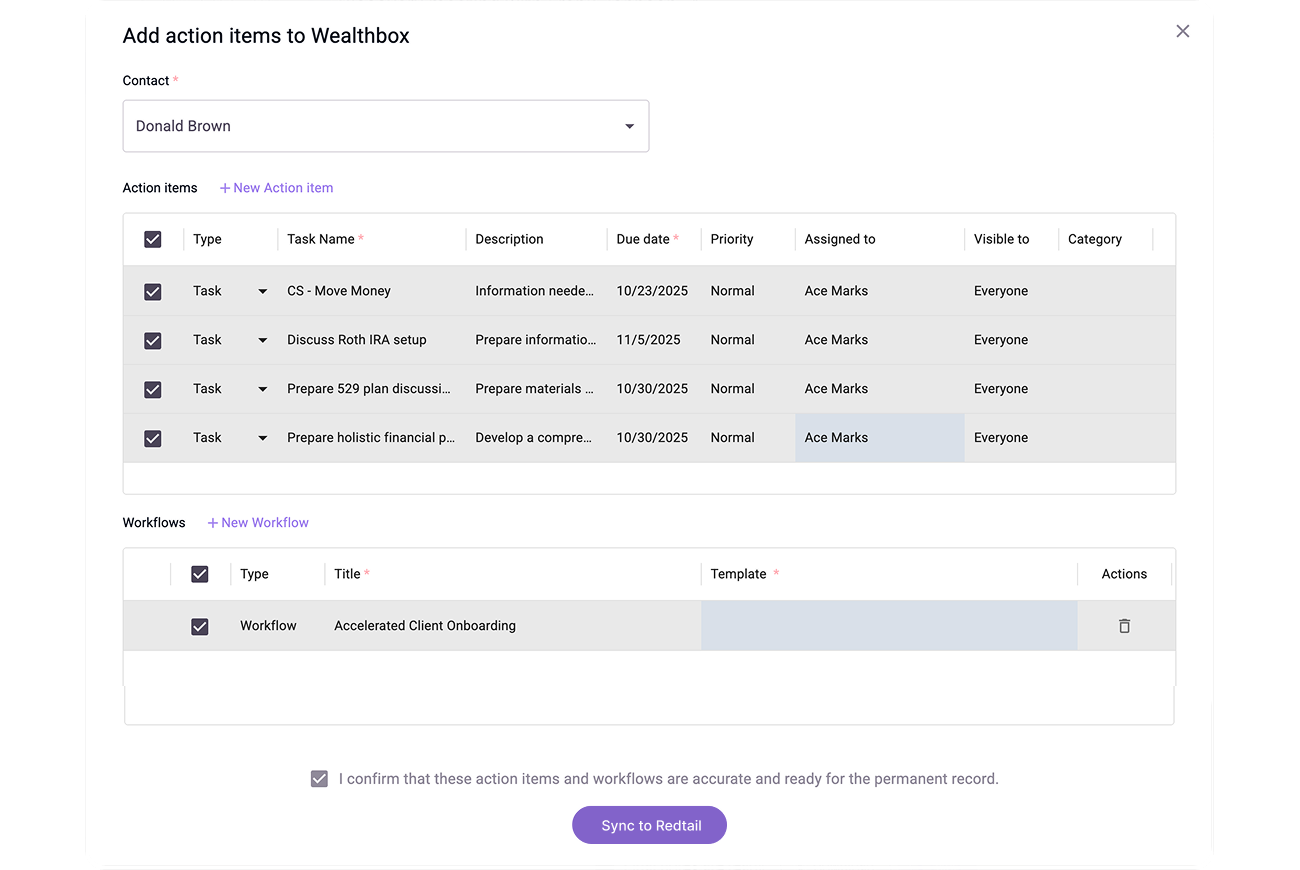The width and height of the screenshot is (1300, 870).
Task: Expand Type dropdown for CS - Move Money
Action: 262,292
